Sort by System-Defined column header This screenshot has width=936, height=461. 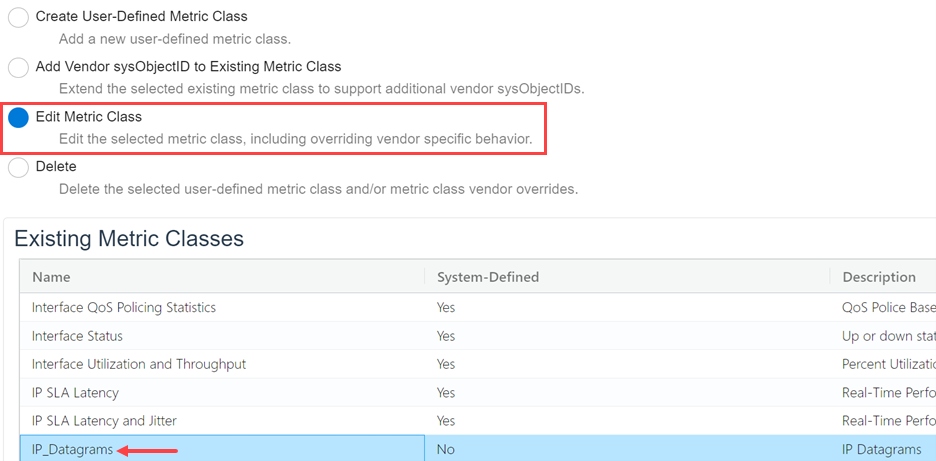489,277
